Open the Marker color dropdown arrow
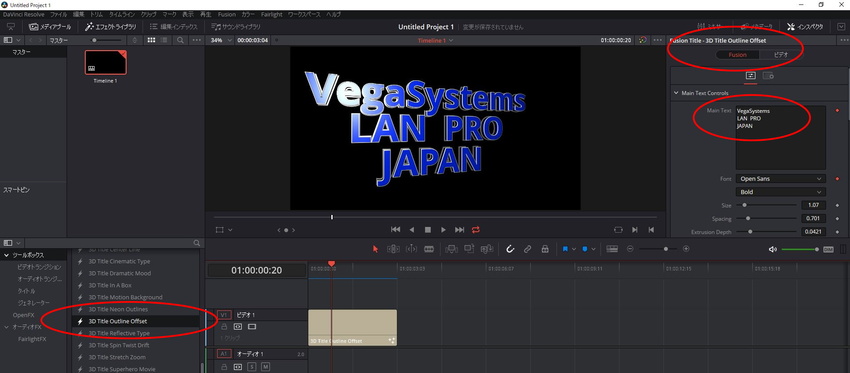Screen dimensions: 850x373 (594, 249)
